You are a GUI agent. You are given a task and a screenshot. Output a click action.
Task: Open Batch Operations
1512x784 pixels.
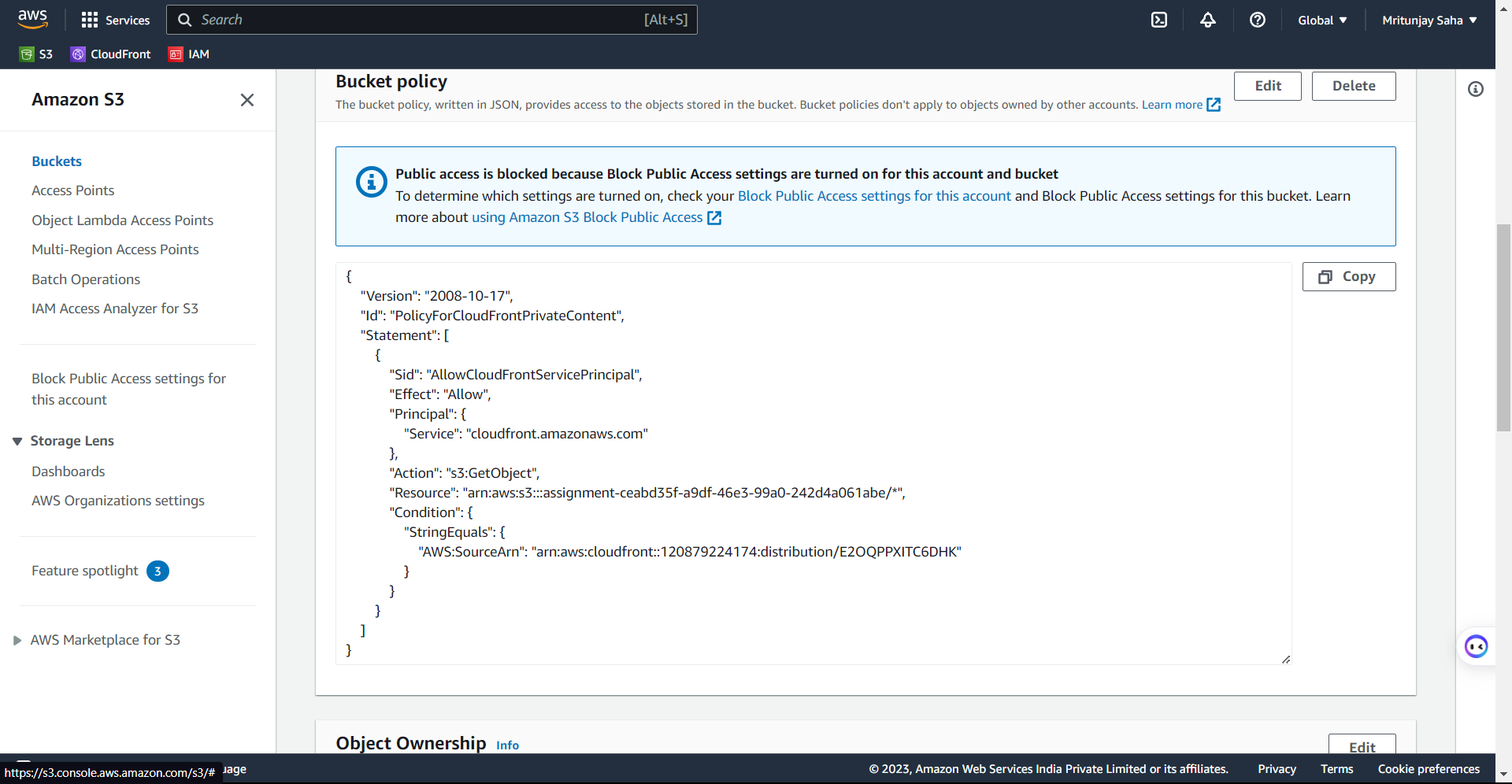point(86,279)
